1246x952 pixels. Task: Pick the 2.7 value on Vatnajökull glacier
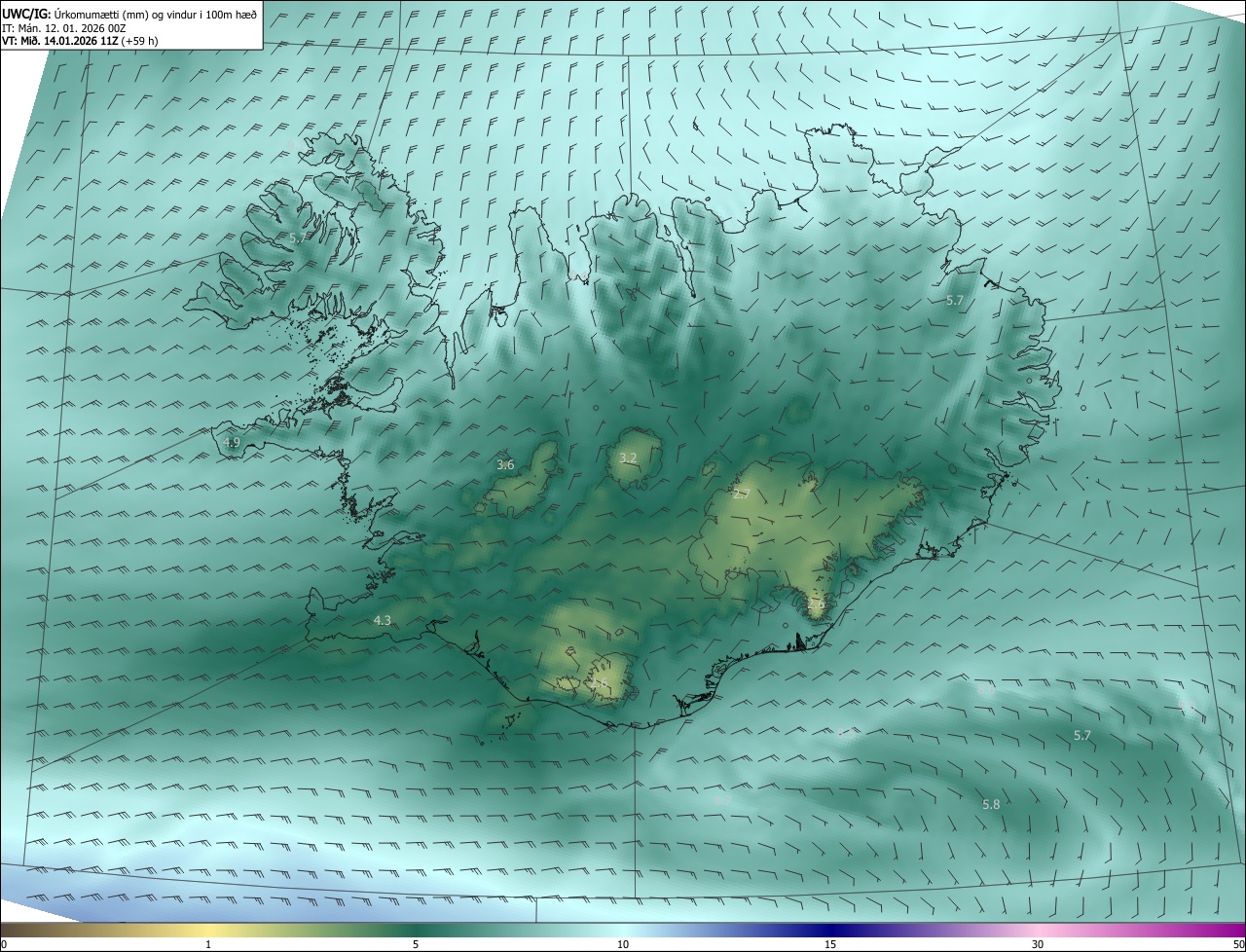coord(741,494)
